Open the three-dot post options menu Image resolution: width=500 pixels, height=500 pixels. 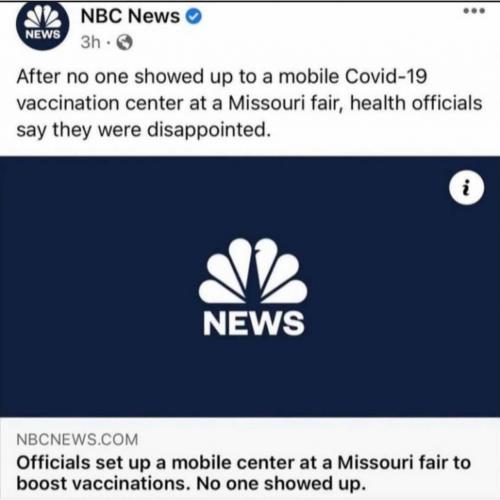(x=474, y=11)
